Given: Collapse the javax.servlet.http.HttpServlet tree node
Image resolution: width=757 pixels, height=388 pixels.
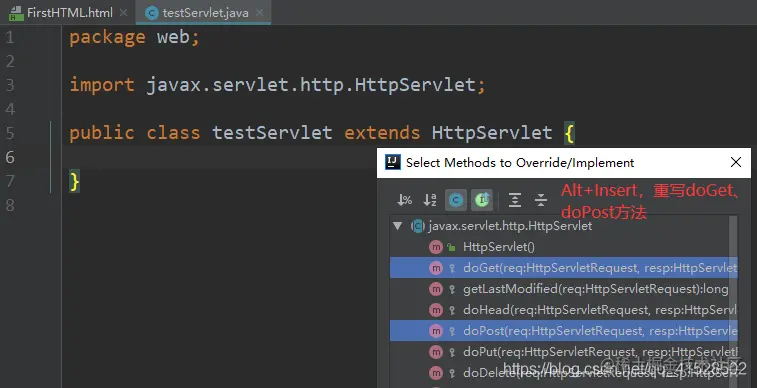Looking at the screenshot, I should (x=398, y=226).
